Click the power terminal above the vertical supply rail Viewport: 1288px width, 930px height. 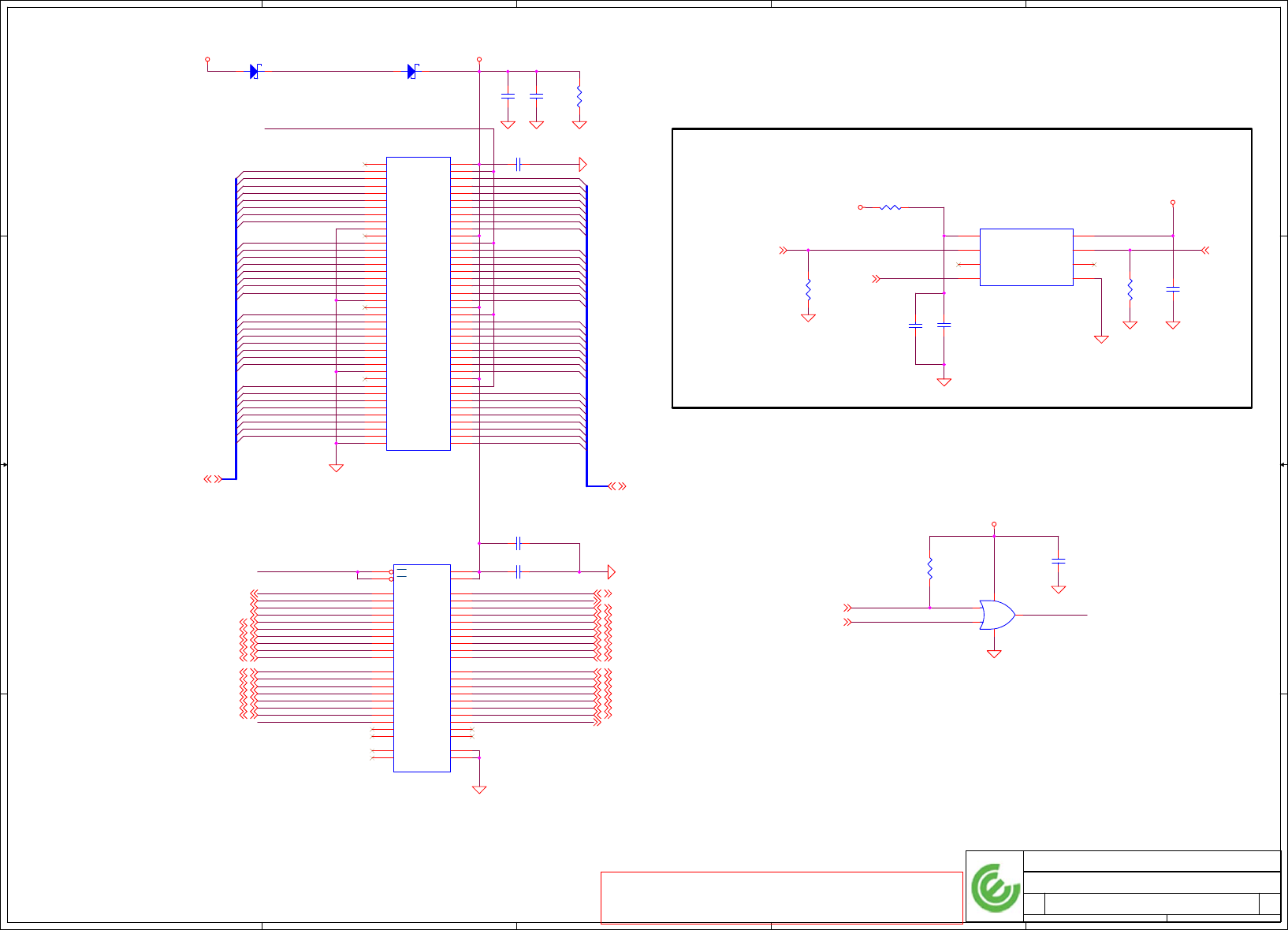479,59
